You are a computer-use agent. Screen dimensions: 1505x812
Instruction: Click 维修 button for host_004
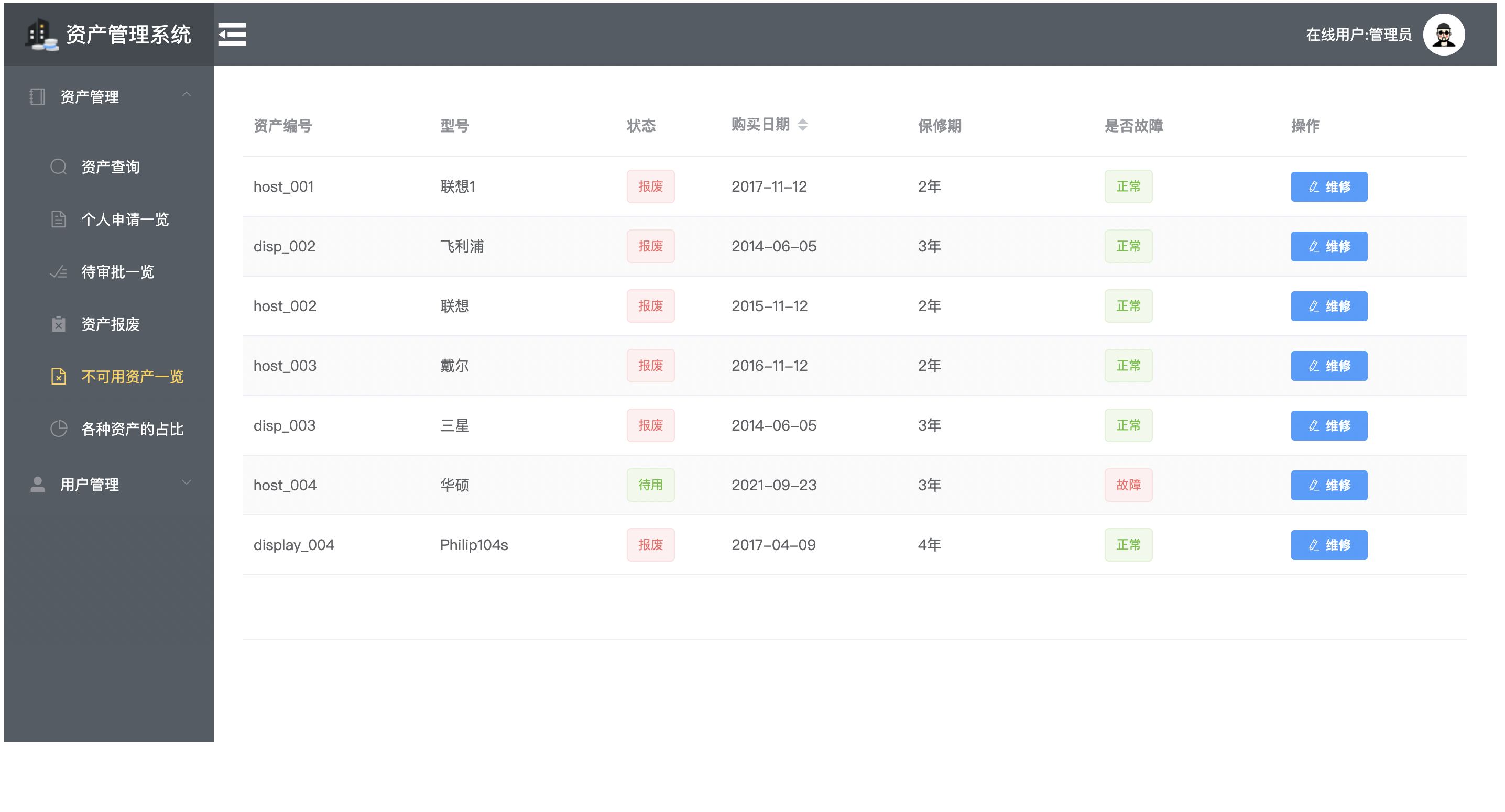click(x=1329, y=485)
